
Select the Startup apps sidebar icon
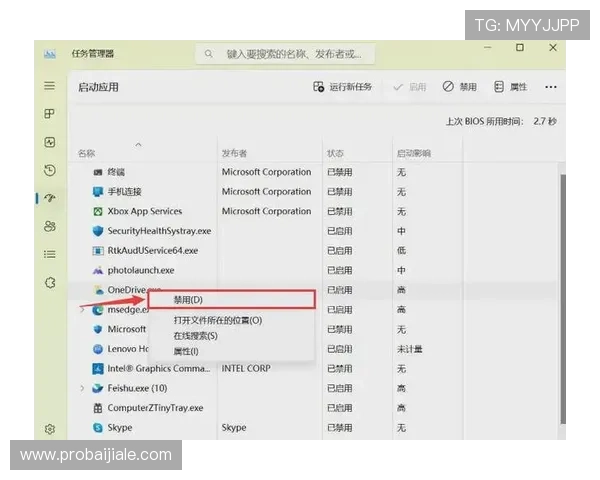tap(50, 198)
